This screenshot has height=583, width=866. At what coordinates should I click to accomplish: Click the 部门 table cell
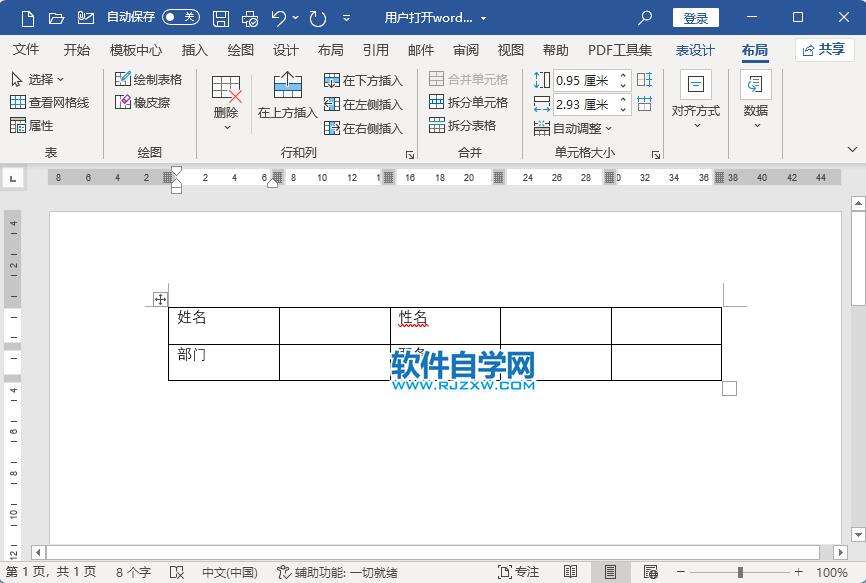point(224,362)
